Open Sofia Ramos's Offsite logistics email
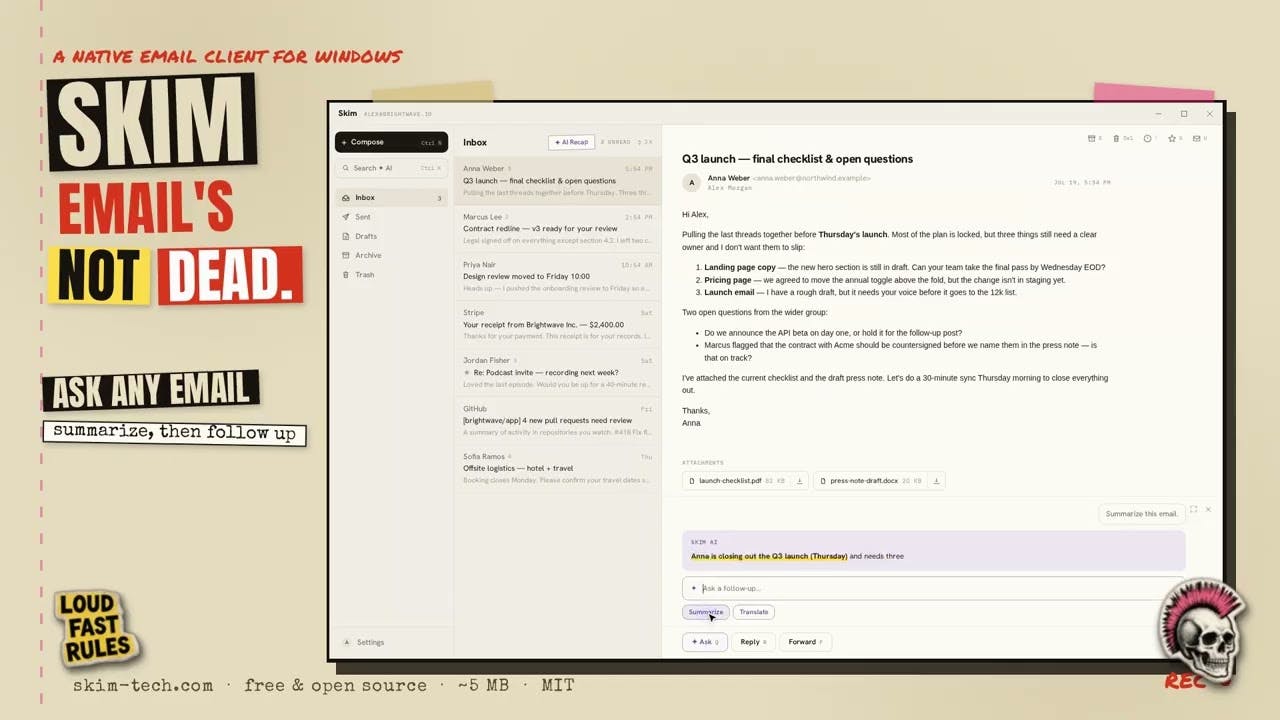 (557, 468)
